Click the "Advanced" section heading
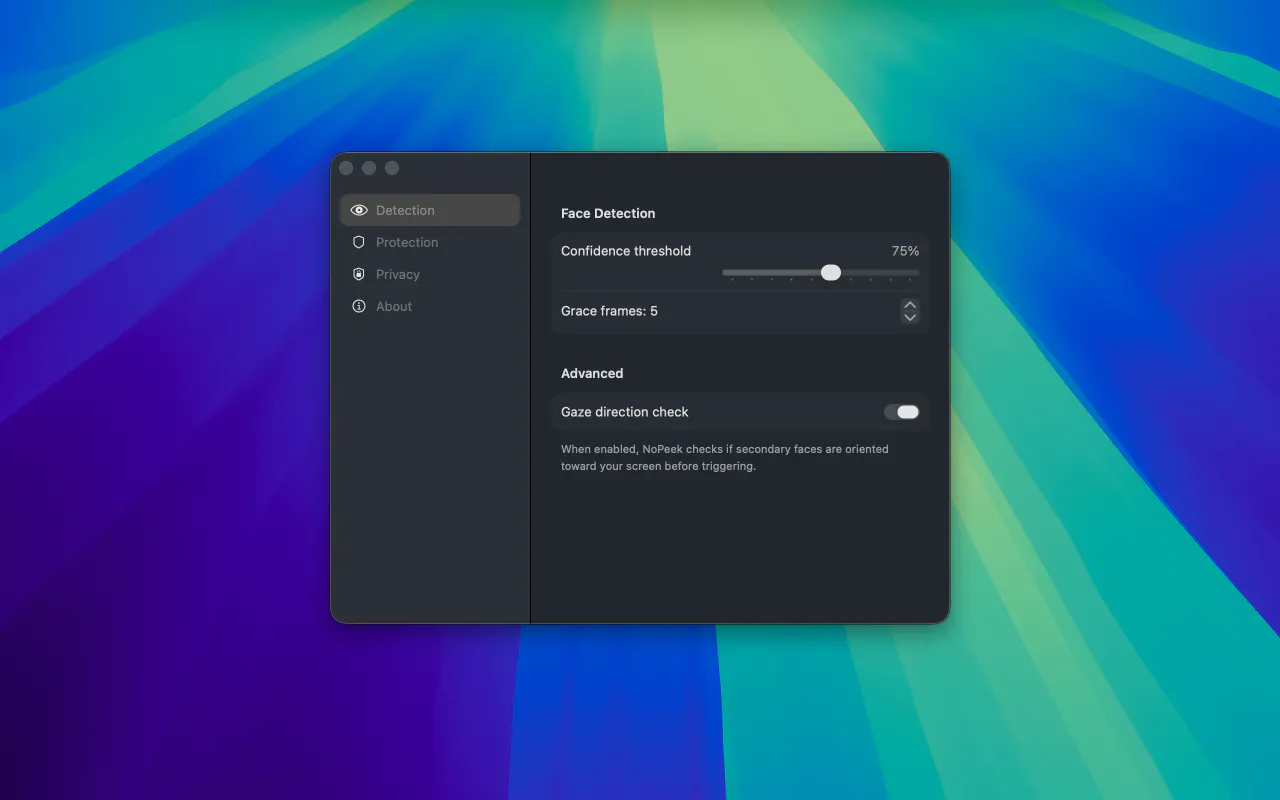 pyautogui.click(x=592, y=373)
